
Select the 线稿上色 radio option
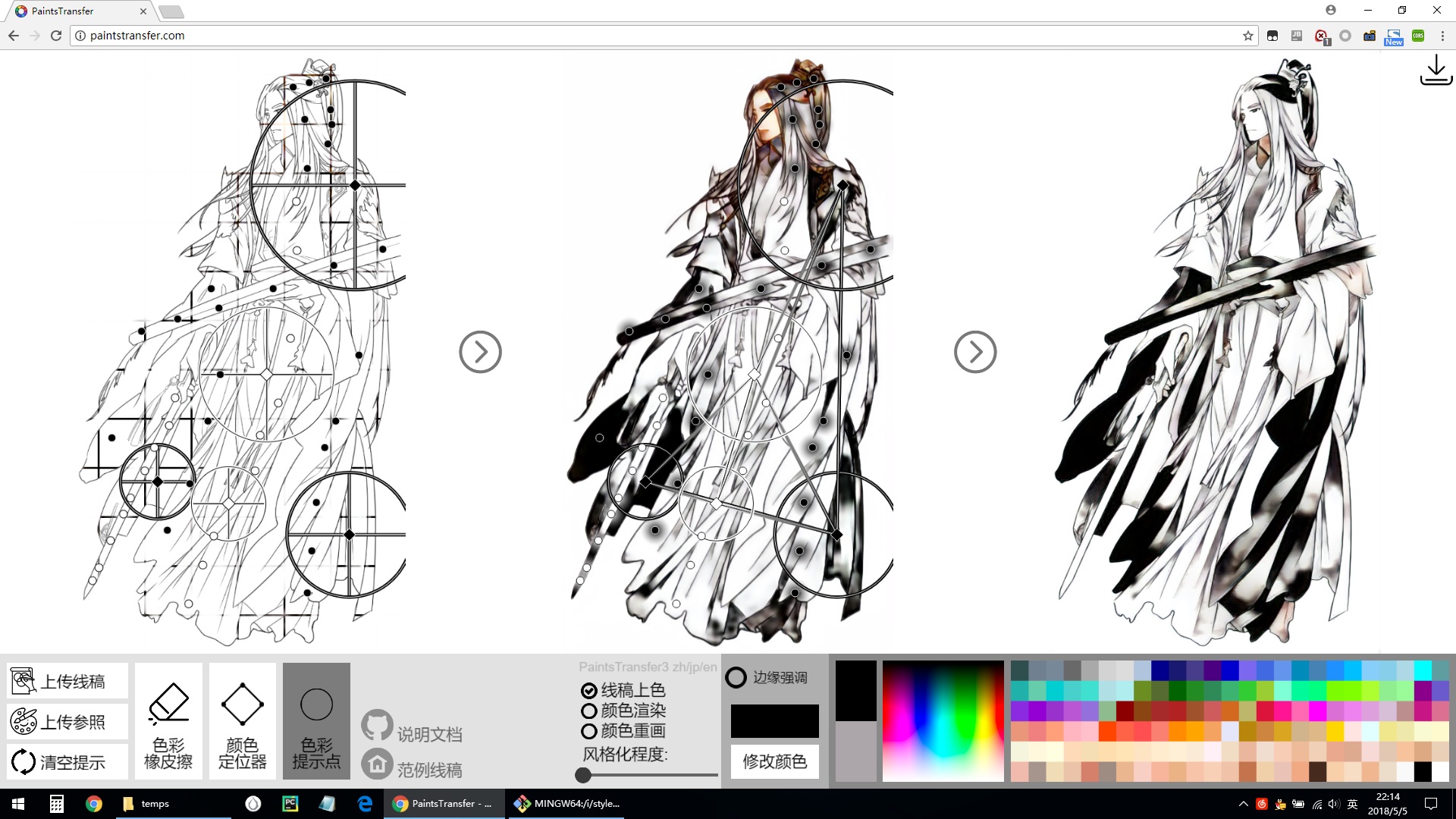click(589, 691)
